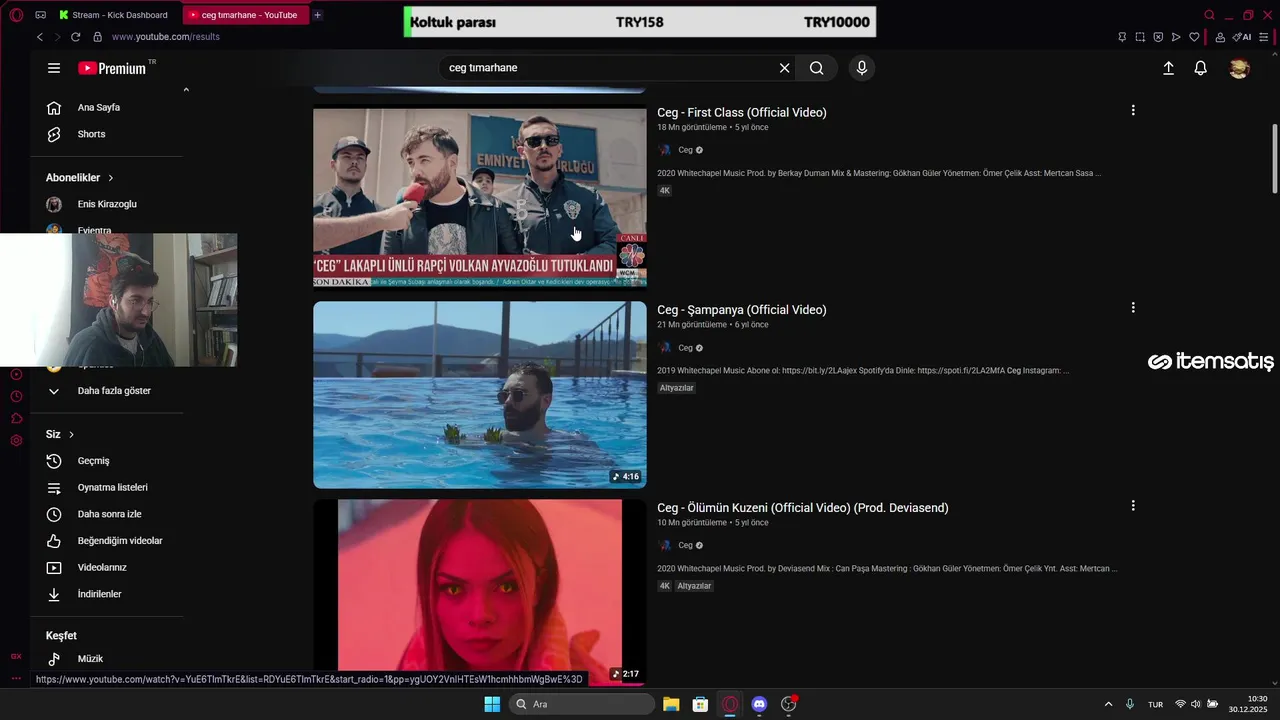Go back with the browser back arrow
Screen dimensions: 1280x720
[40, 37]
